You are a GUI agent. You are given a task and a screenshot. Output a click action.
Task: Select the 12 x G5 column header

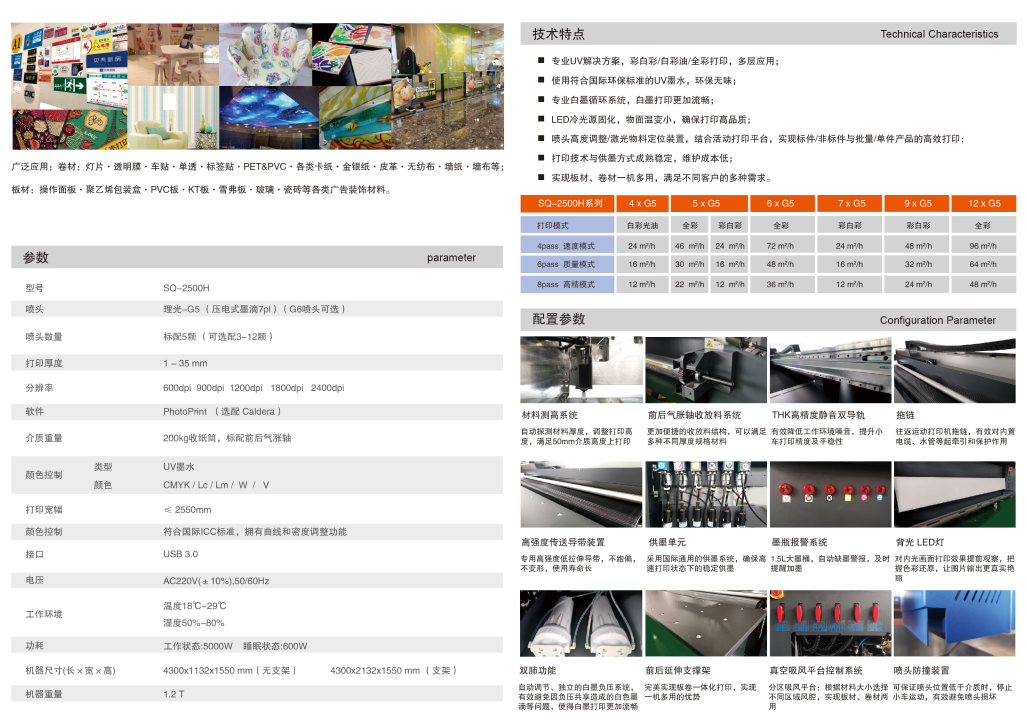tap(982, 203)
